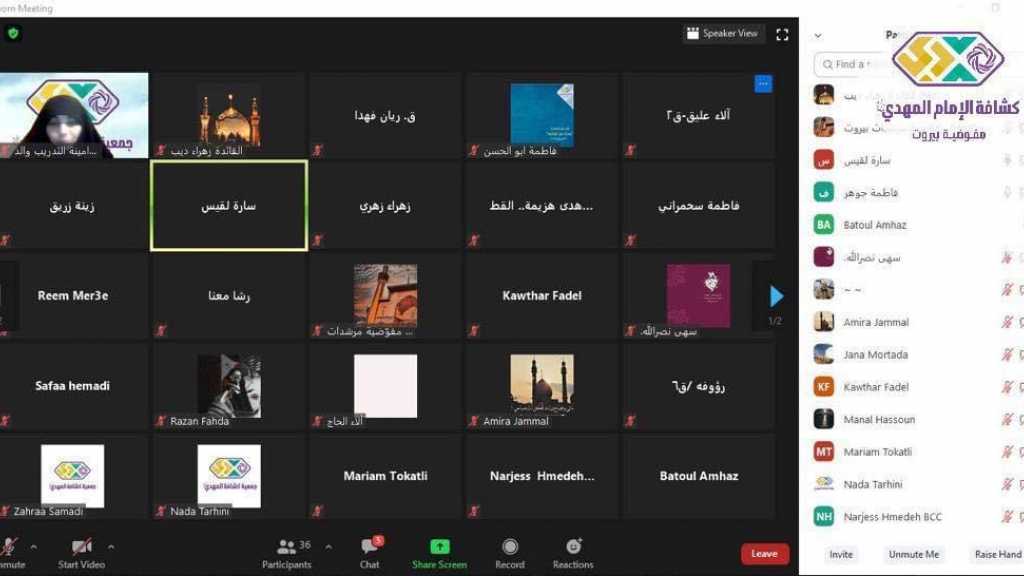Open the Reactions emoji icon
This screenshot has width=1024, height=576.
coord(573,547)
